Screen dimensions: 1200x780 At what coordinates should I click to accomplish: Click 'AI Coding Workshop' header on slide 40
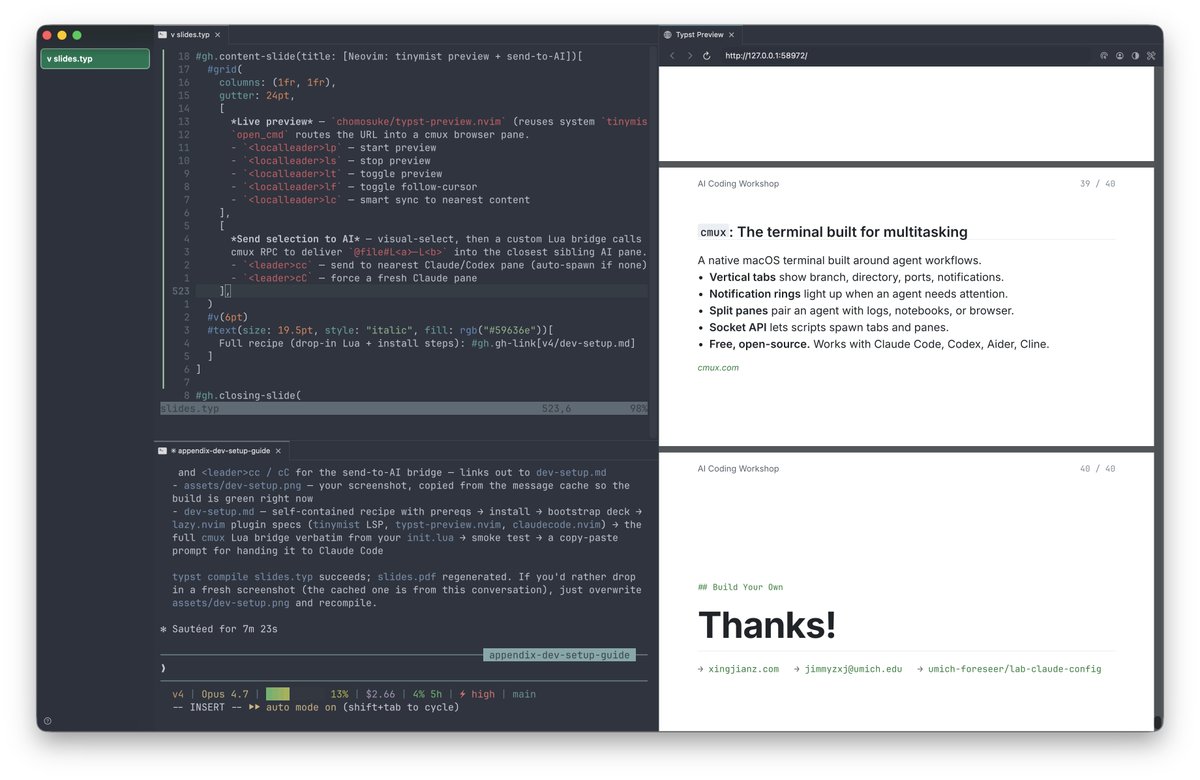pyautogui.click(x=738, y=469)
